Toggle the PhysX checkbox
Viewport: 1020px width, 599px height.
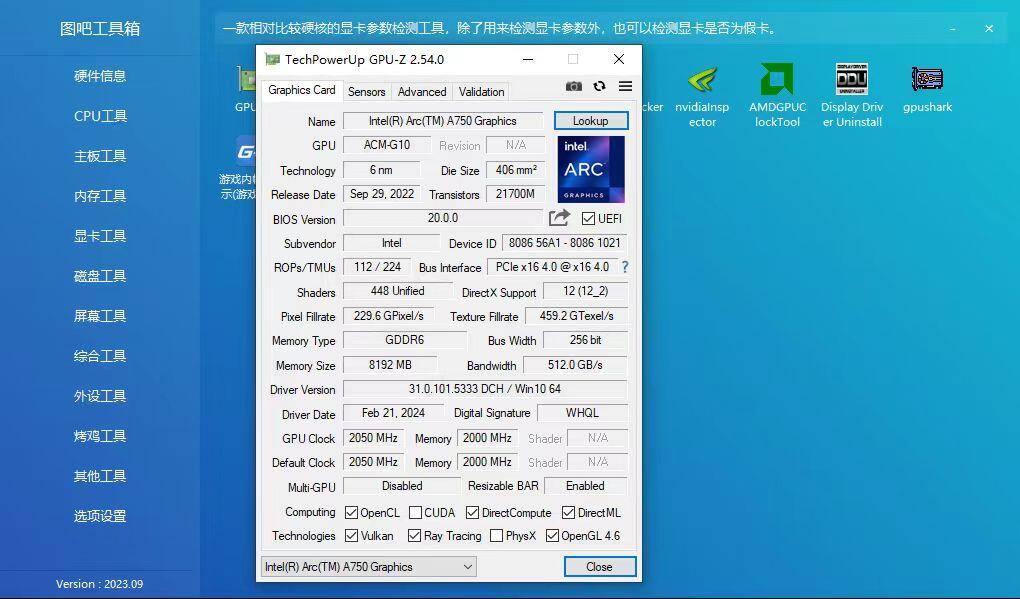[x=496, y=535]
